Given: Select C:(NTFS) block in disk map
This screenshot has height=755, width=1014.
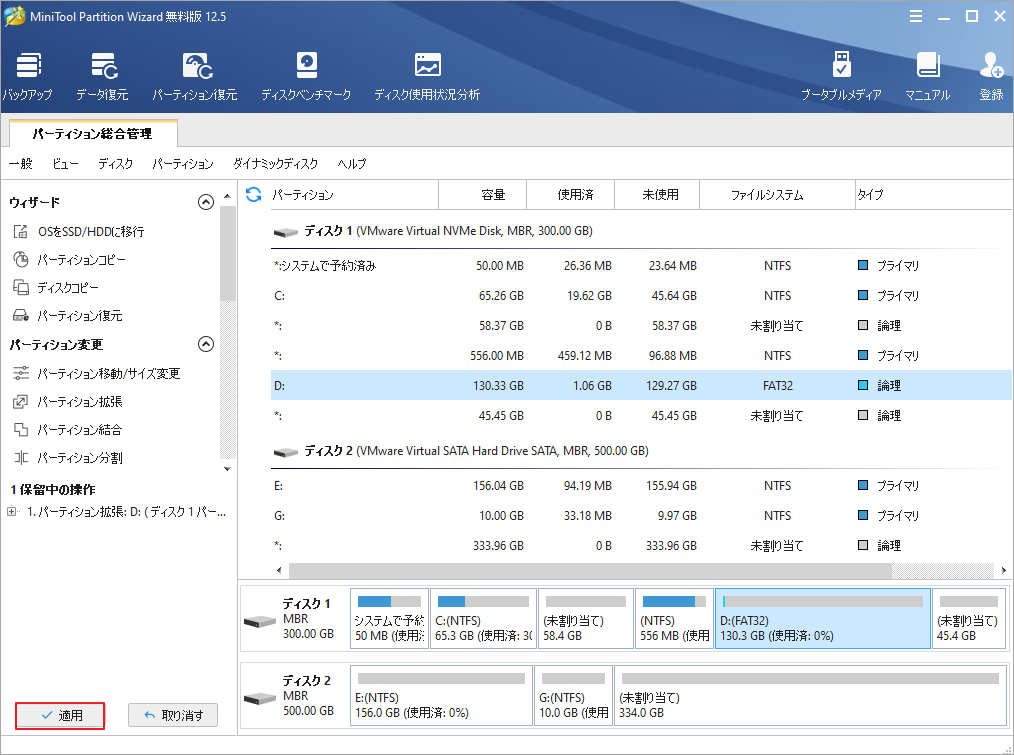Looking at the screenshot, I should click(484, 618).
